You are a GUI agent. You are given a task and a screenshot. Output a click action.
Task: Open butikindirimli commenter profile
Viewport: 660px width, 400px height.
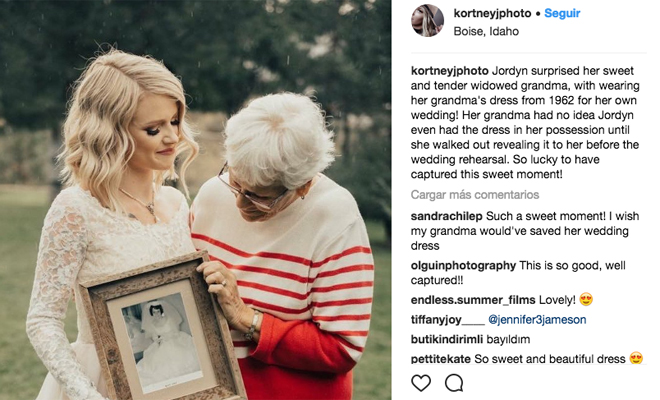tap(447, 339)
